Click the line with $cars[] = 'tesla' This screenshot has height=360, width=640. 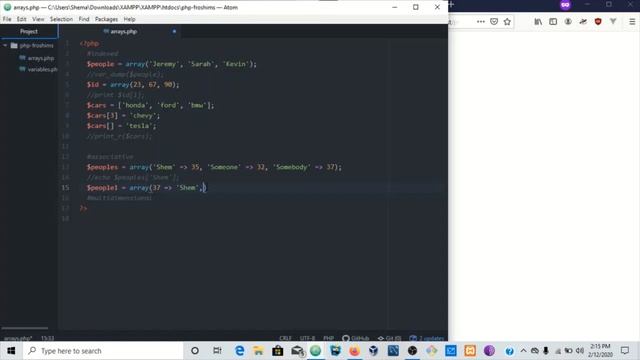pos(121,126)
